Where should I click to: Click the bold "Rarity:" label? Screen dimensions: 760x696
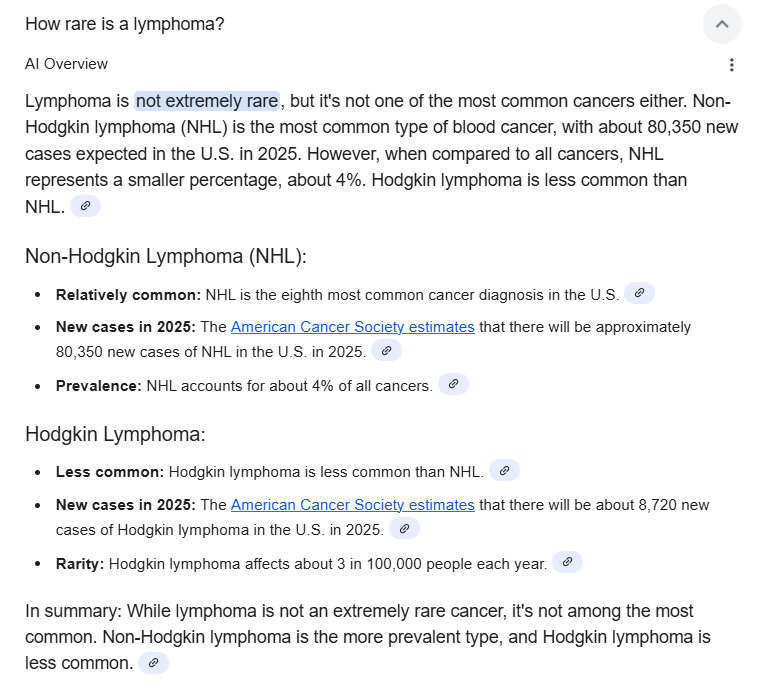pos(80,563)
